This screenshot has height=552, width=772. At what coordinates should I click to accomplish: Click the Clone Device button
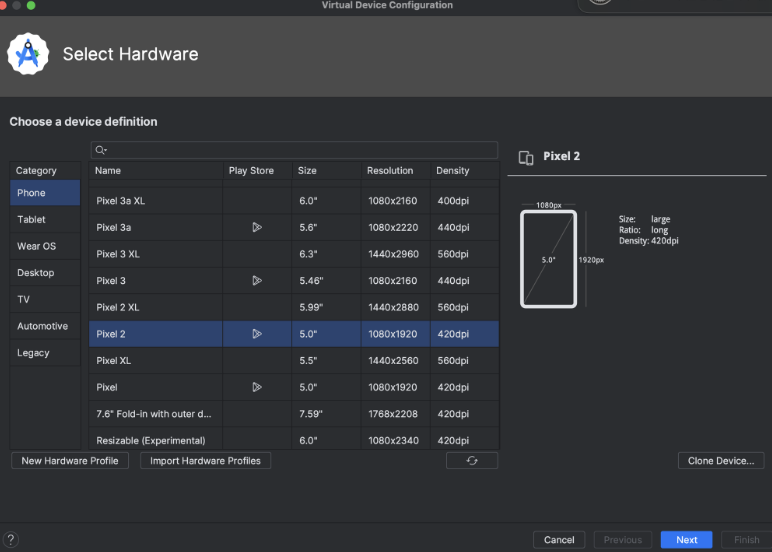[x=721, y=460]
